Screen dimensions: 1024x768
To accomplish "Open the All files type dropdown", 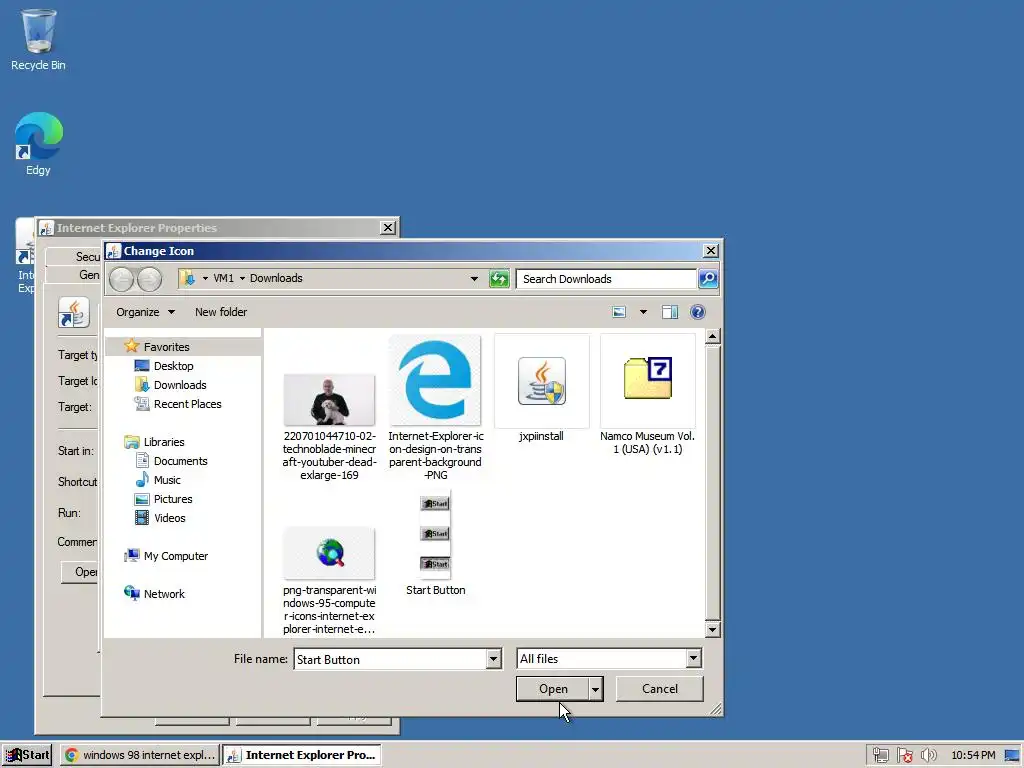I will pyautogui.click(x=694, y=659).
